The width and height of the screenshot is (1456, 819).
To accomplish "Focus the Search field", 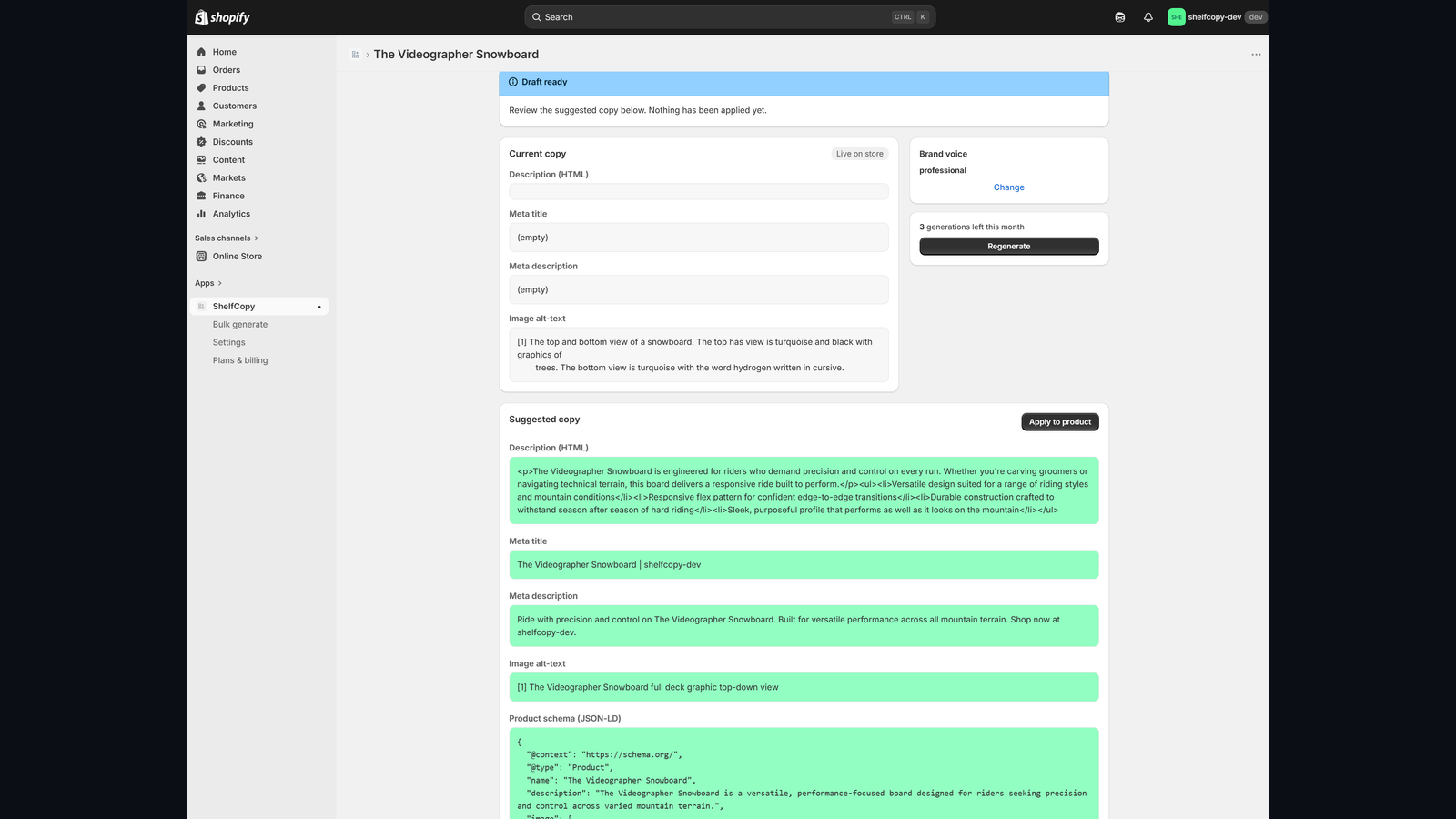I will click(x=730, y=17).
